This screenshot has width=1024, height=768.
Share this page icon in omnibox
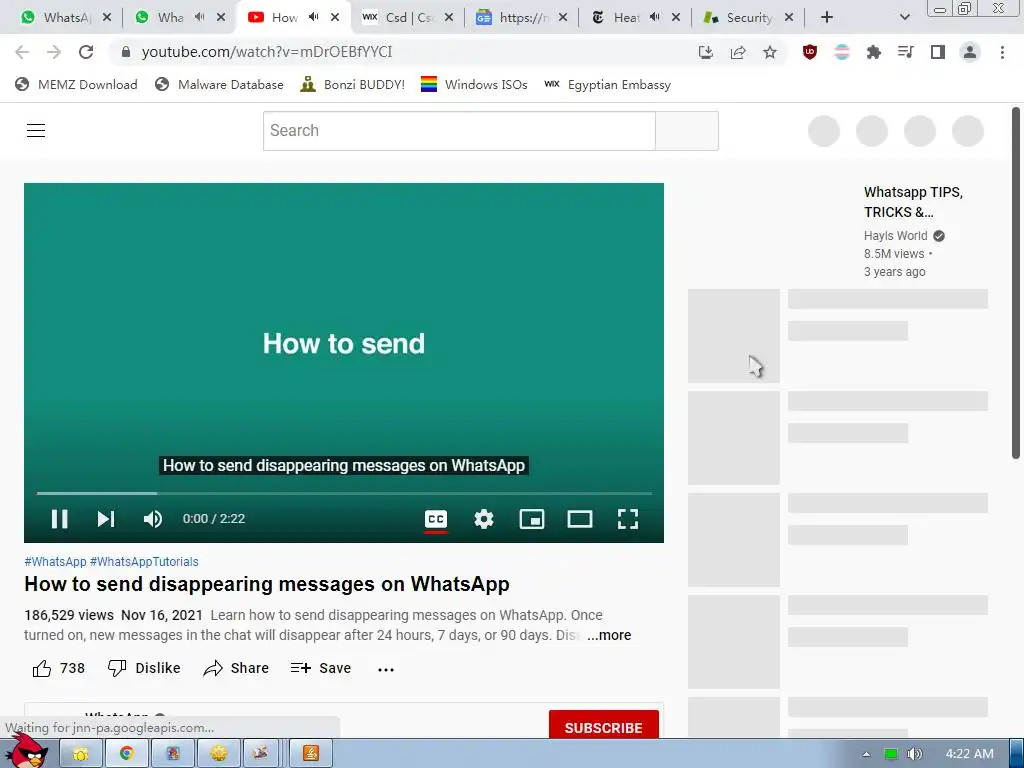(738, 52)
